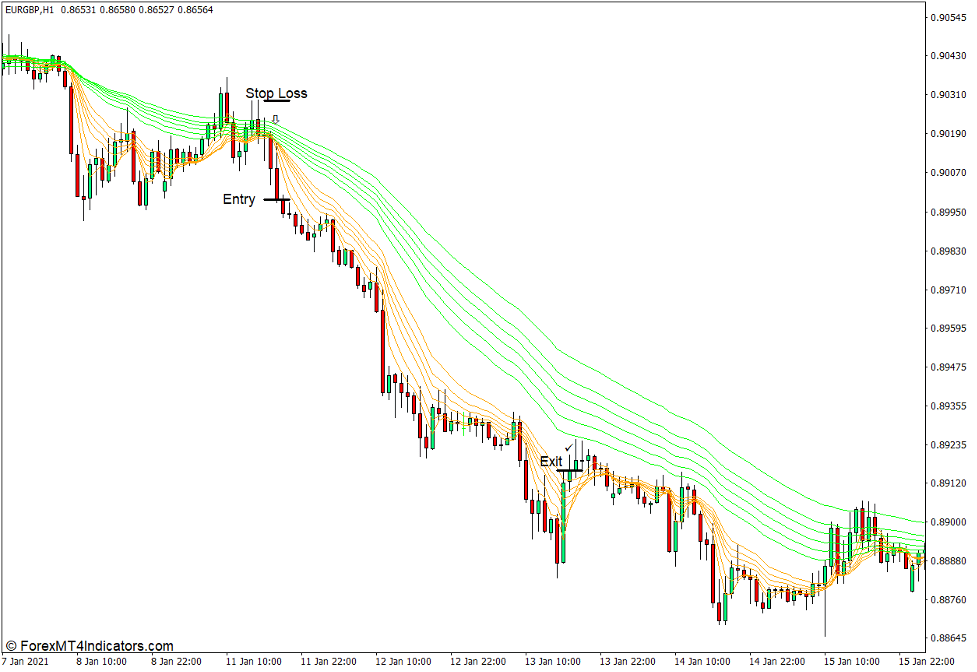Click the 0.88645 price scale label
The width and height of the screenshot is (977, 672).
[950, 637]
